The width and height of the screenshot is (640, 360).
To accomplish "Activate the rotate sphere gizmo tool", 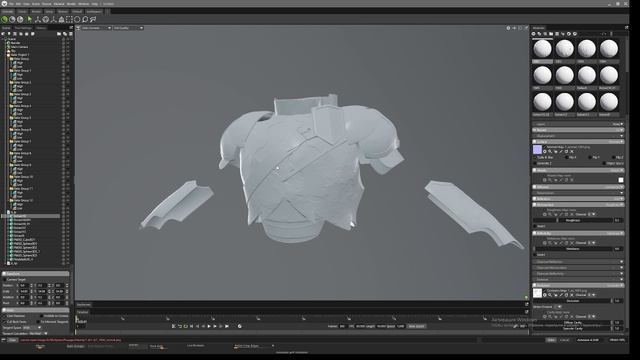I will pyautogui.click(x=46, y=19).
